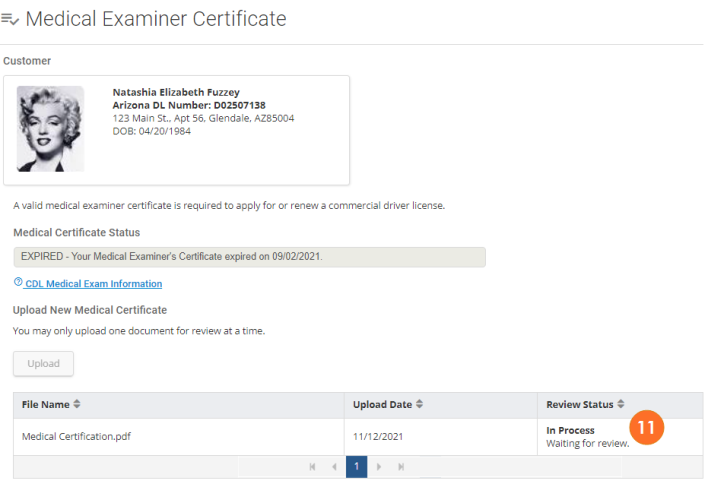Go to previous page of results

[x=334, y=467]
